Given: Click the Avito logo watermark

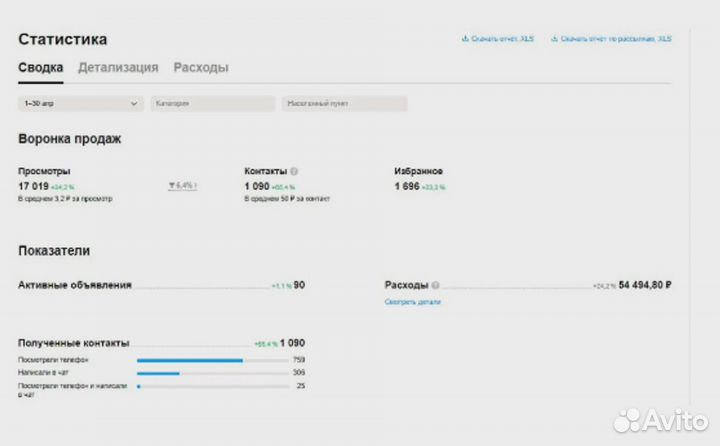Looking at the screenshot, I should [658, 420].
